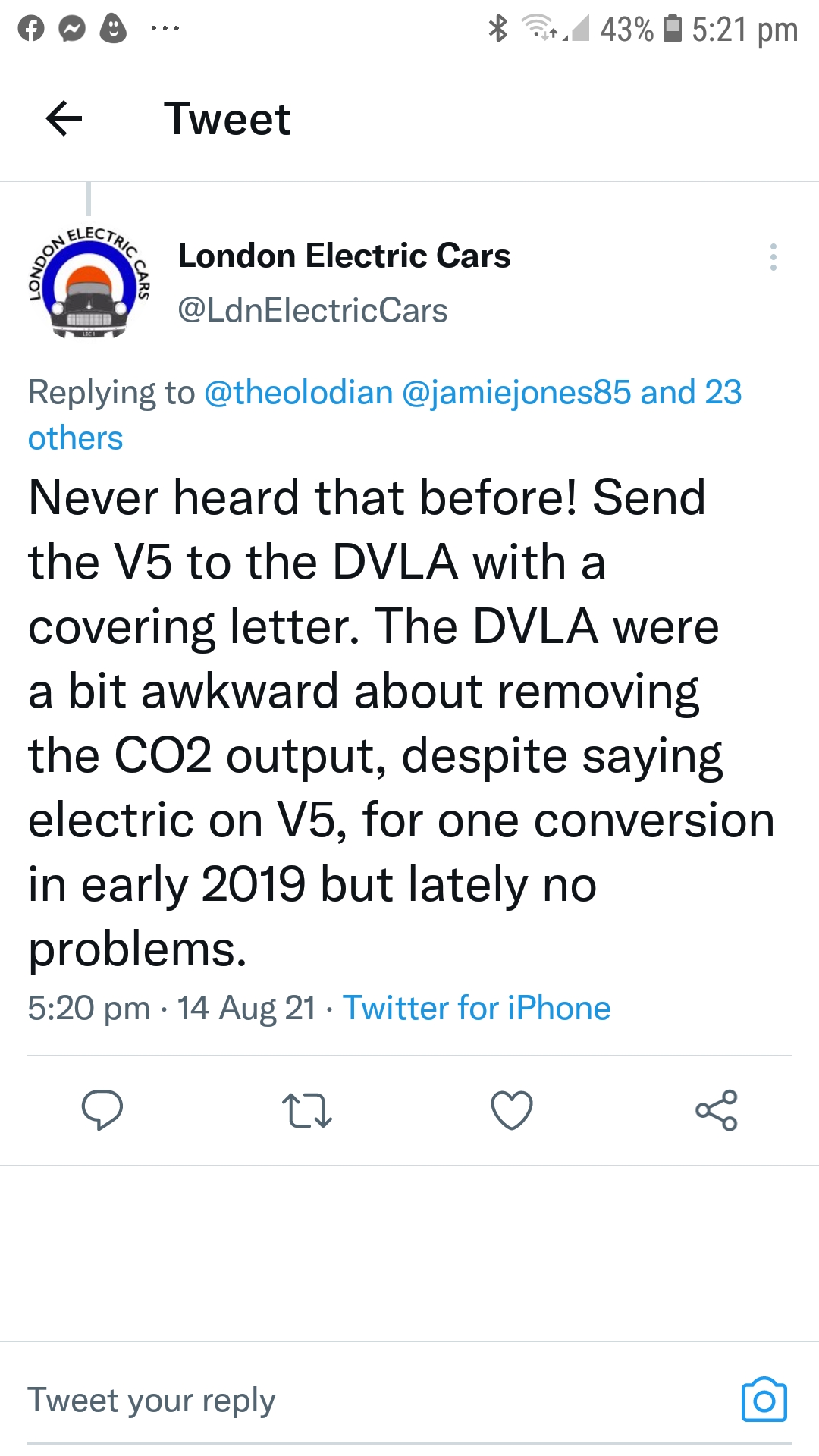The height and width of the screenshot is (1456, 819).
Task: Tap the Facebook notification icon in status bar
Action: click(31, 29)
